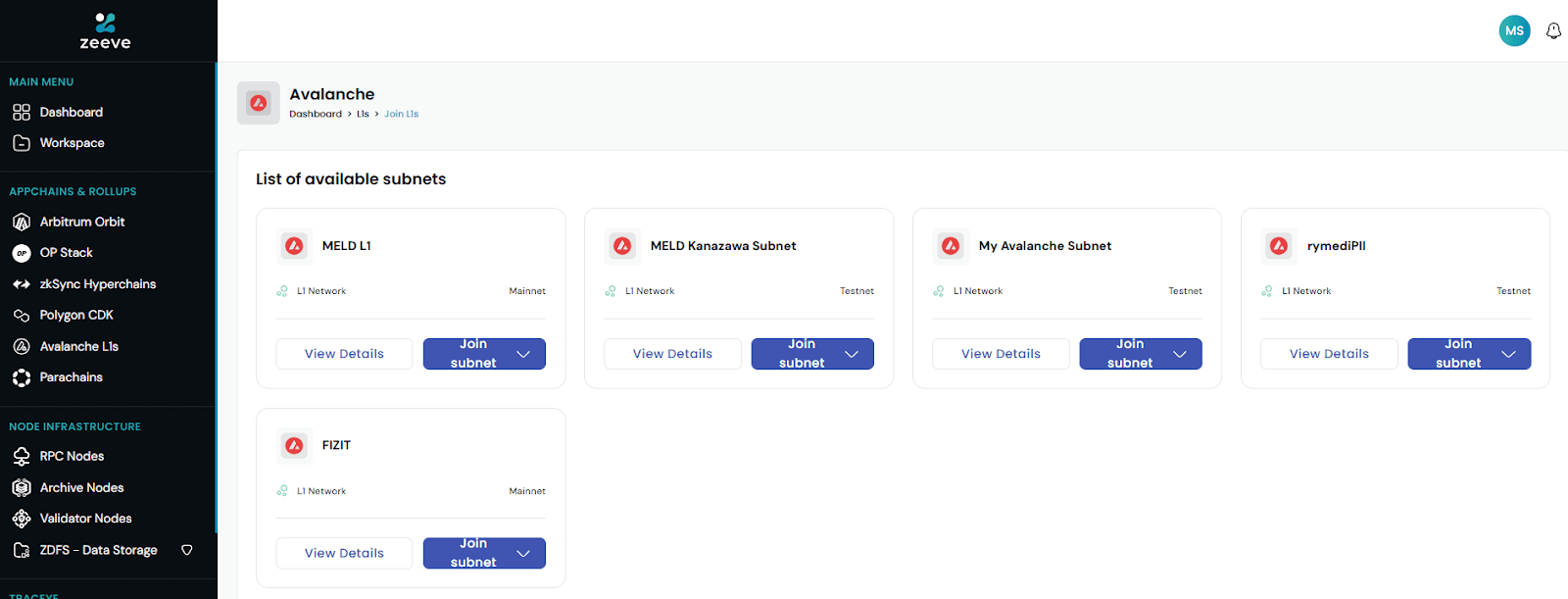The image size is (1568, 599).
Task: Expand Join subnet dropdown for FIZIT
Action: click(523, 553)
